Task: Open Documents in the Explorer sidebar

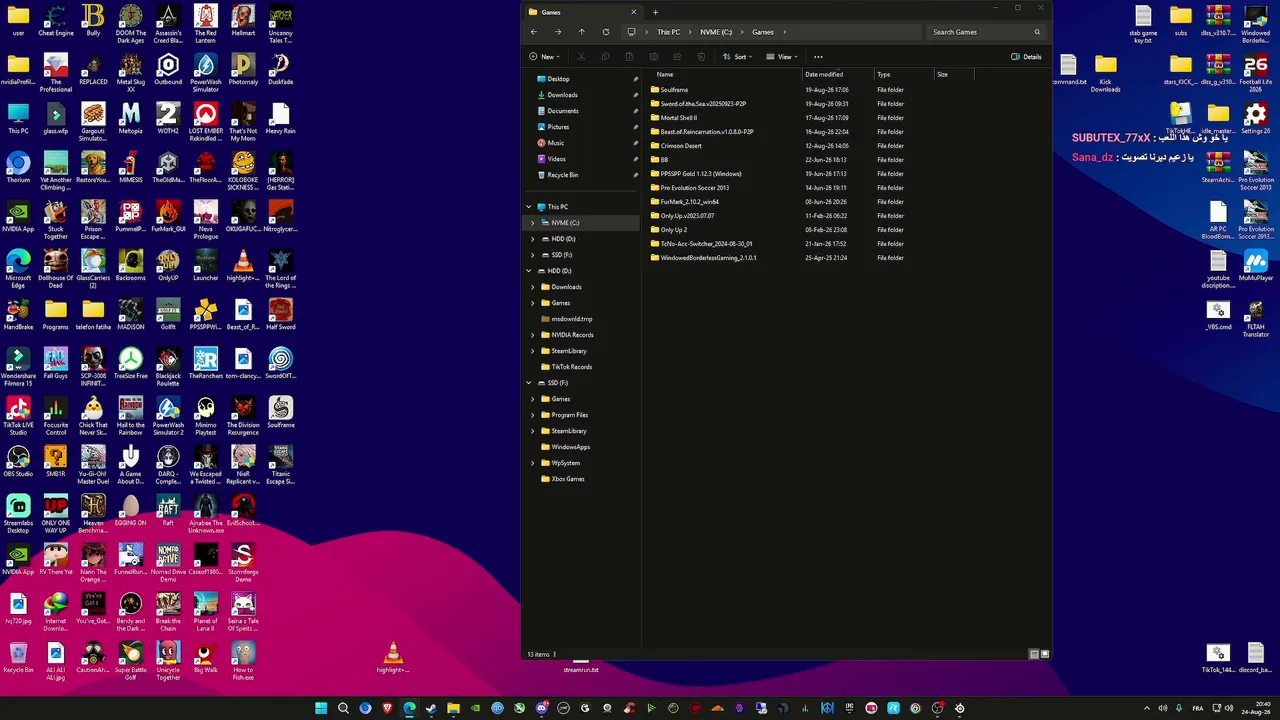Action: pyautogui.click(x=563, y=111)
